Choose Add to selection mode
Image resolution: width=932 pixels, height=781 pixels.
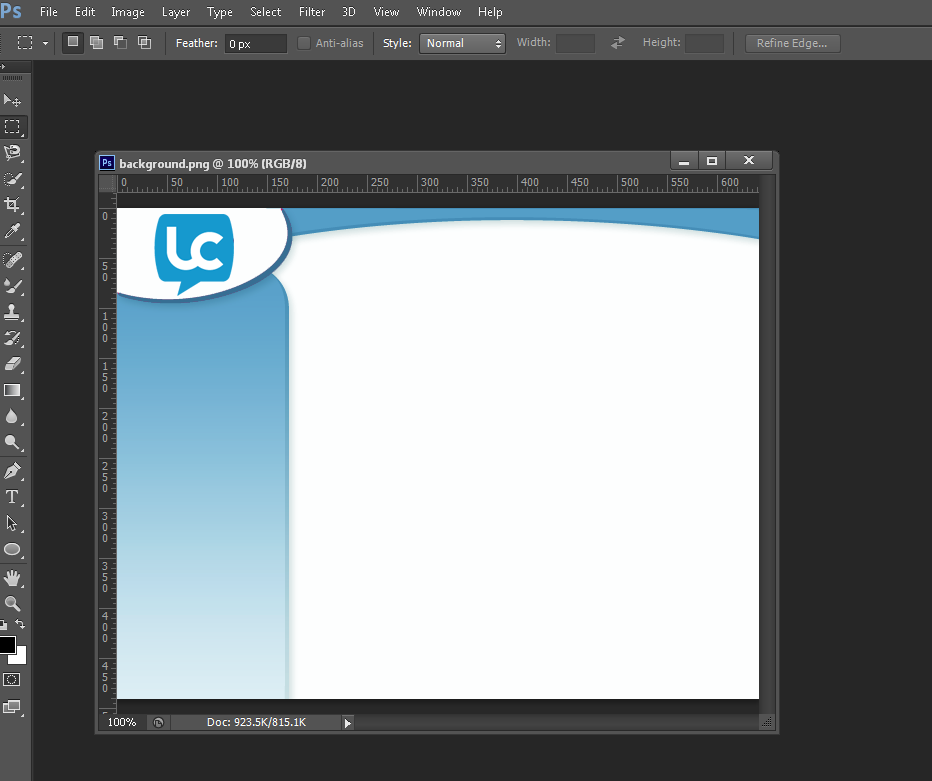pyautogui.click(x=96, y=43)
